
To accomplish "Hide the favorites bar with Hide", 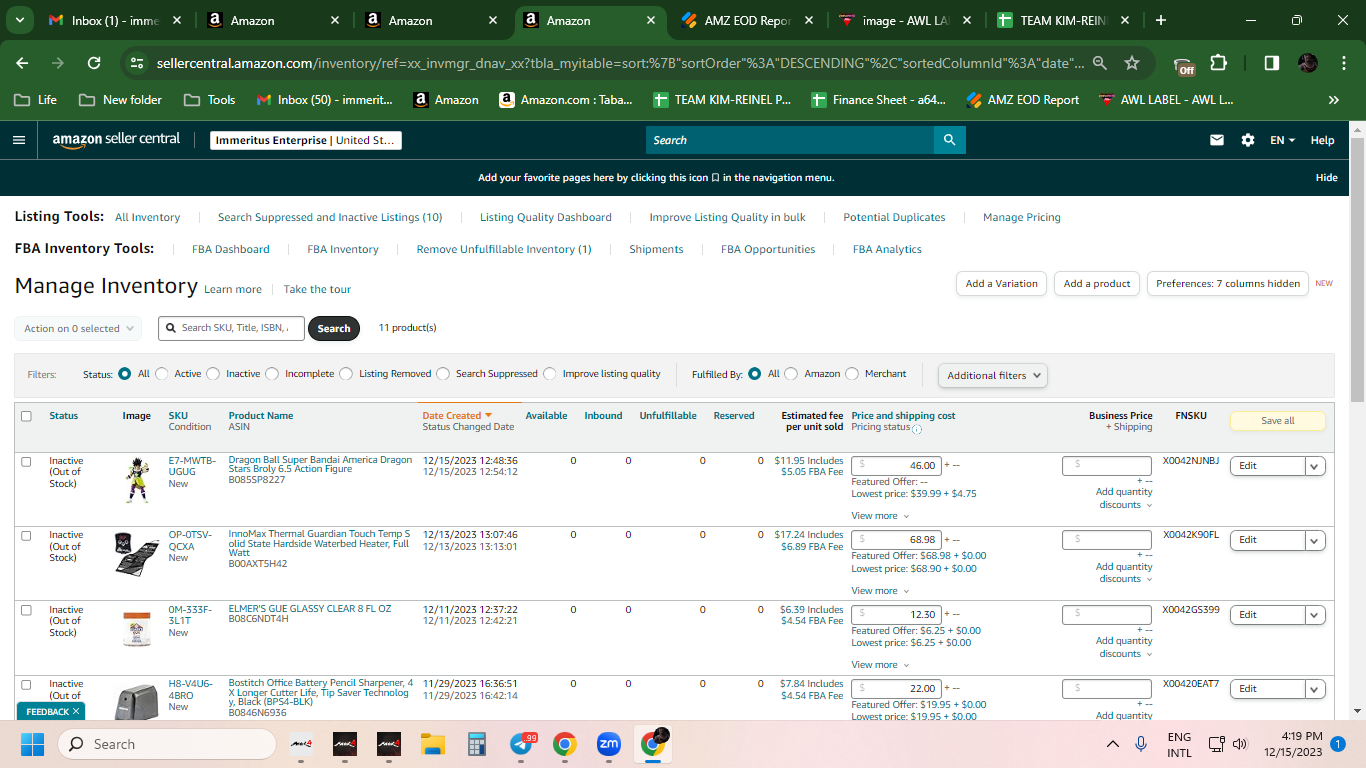I will point(1326,178).
